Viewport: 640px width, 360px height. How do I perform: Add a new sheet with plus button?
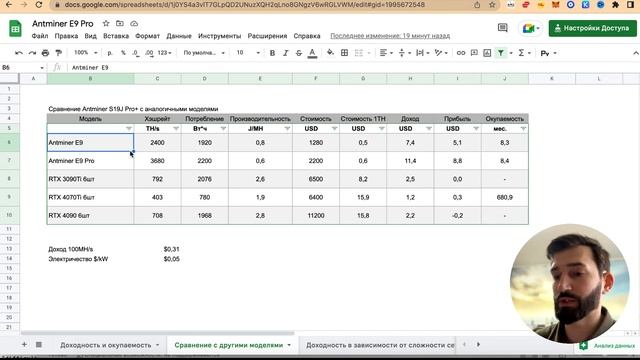pos(24,345)
